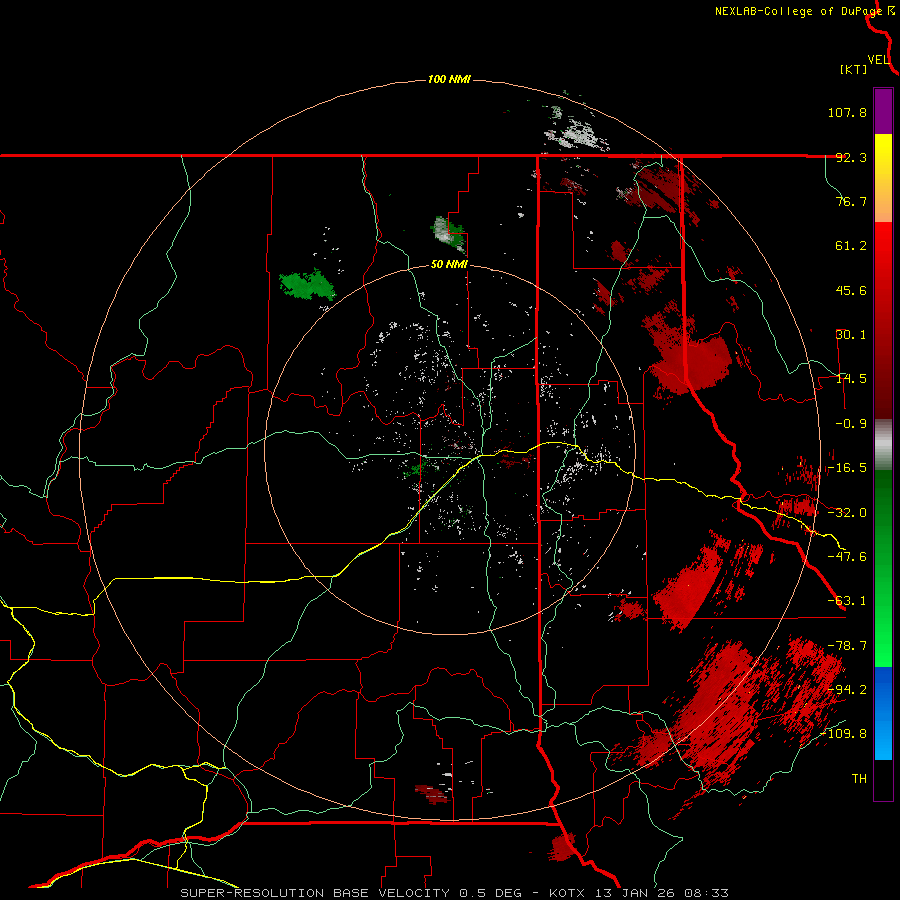Select the 107.8 legend value
Viewport: 900px width, 900px height.
[847, 112]
